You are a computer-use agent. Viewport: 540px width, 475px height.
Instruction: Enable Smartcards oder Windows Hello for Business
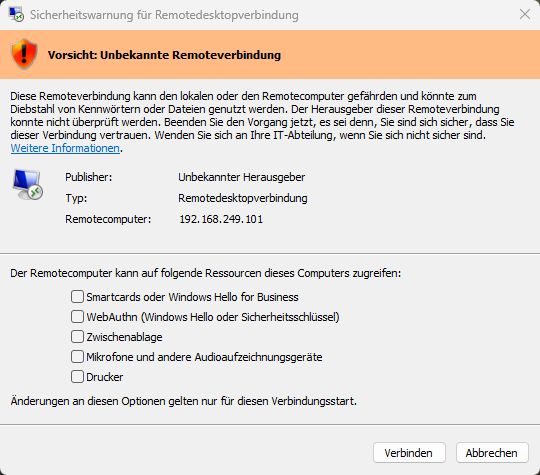tap(77, 297)
